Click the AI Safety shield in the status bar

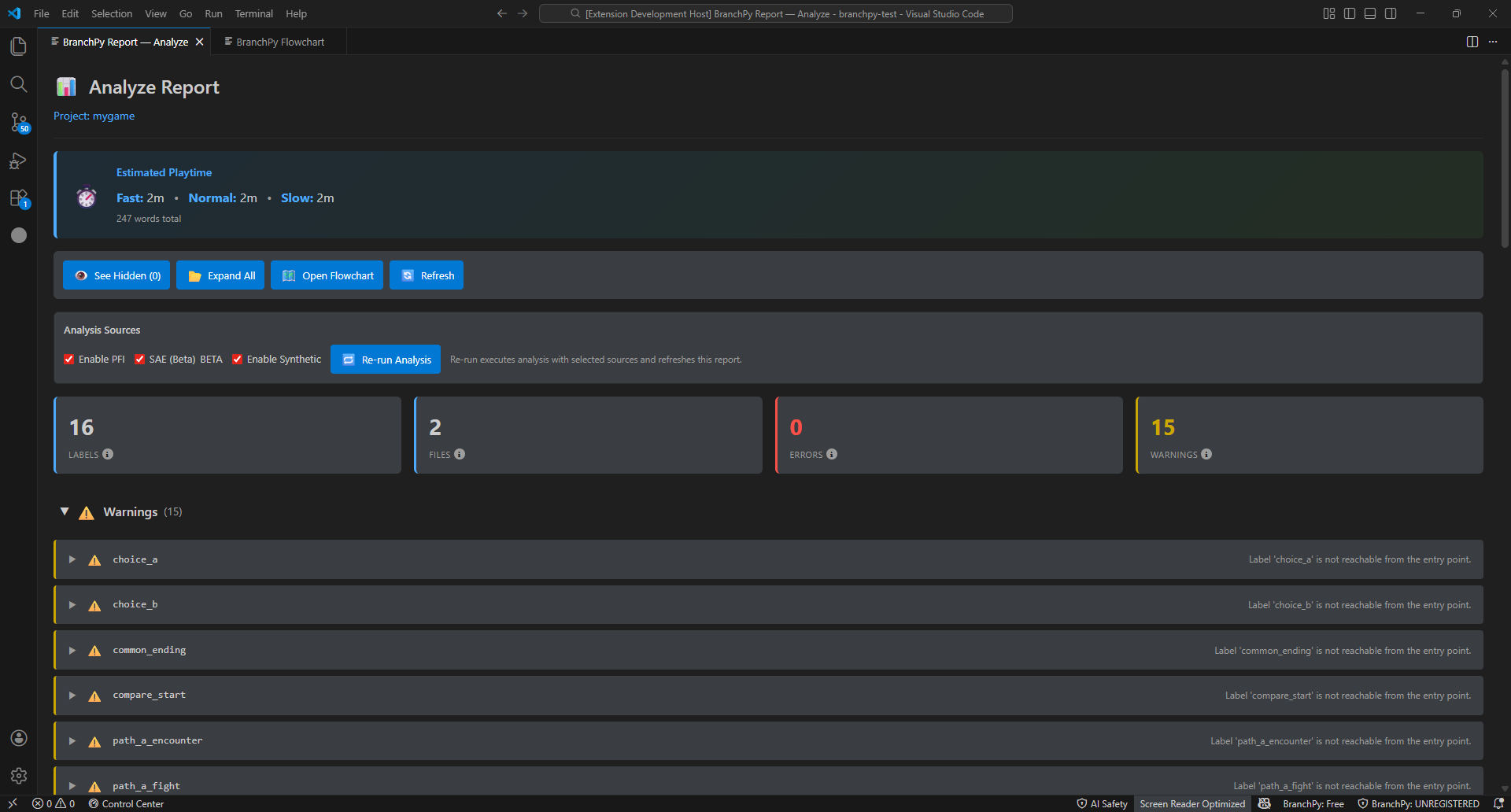pyautogui.click(x=1101, y=803)
